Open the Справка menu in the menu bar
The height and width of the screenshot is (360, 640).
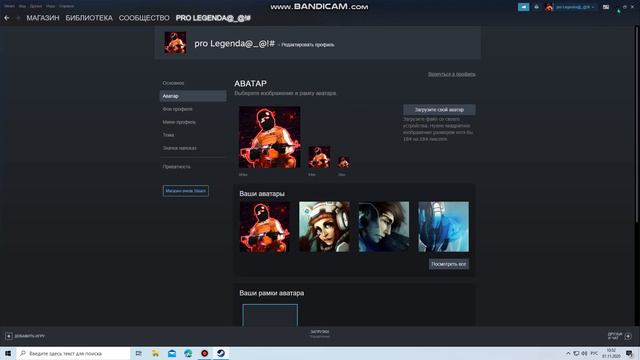[67, 6]
